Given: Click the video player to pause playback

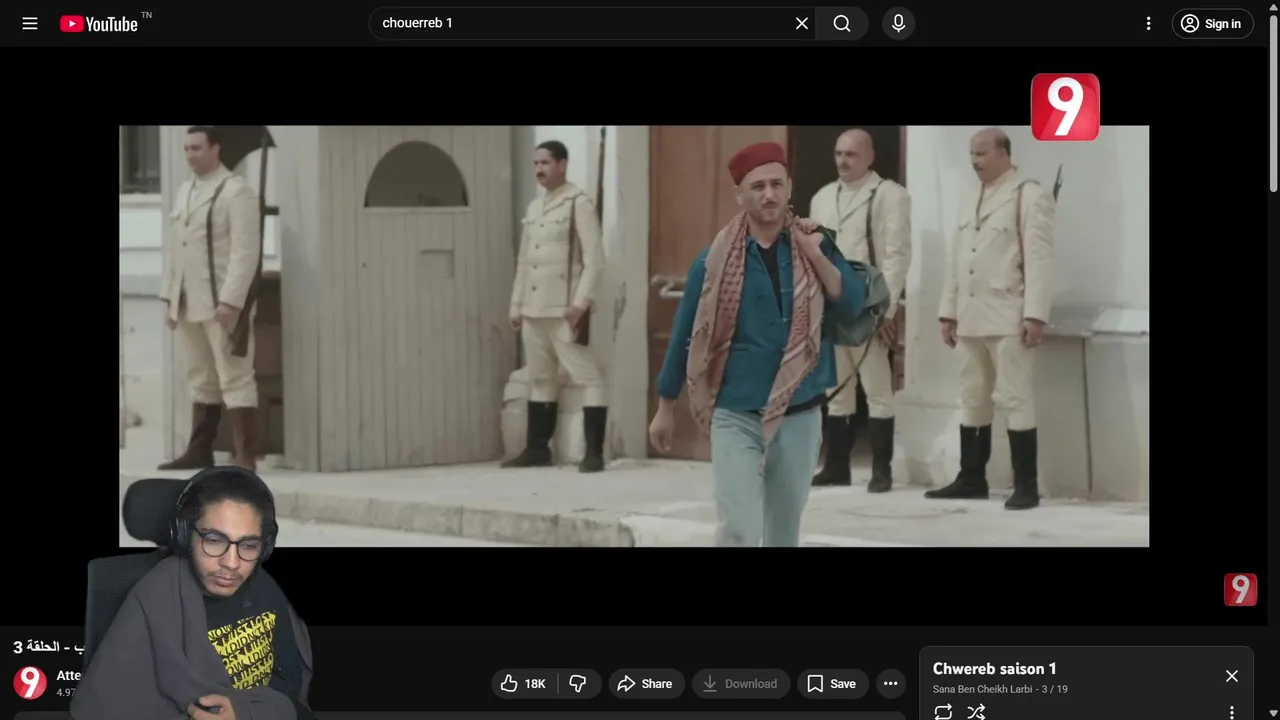Looking at the screenshot, I should click(634, 336).
